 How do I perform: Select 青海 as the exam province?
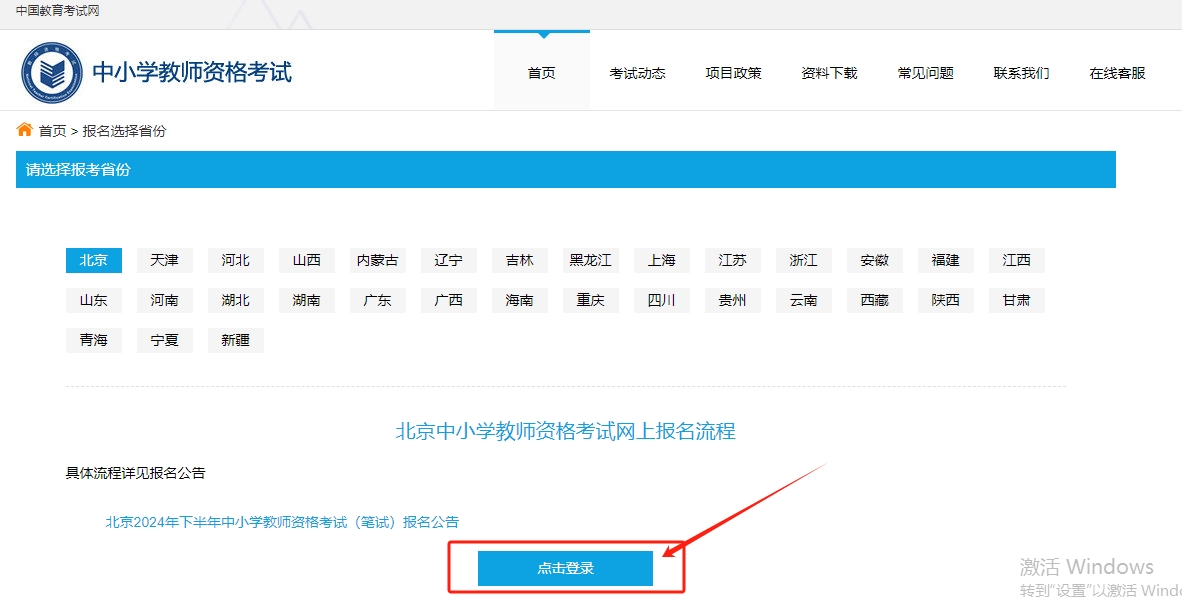tap(93, 340)
